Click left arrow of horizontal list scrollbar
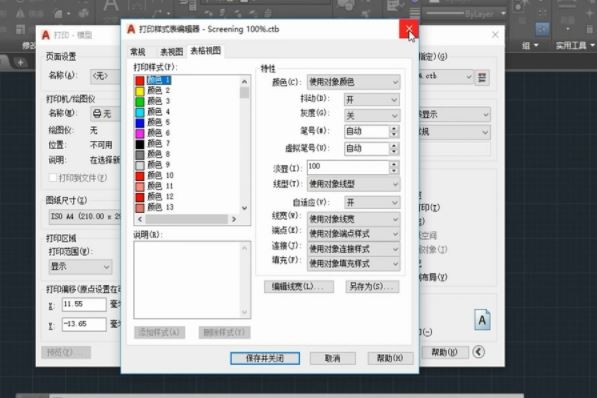Screen dimensions: 597x398 140,219
